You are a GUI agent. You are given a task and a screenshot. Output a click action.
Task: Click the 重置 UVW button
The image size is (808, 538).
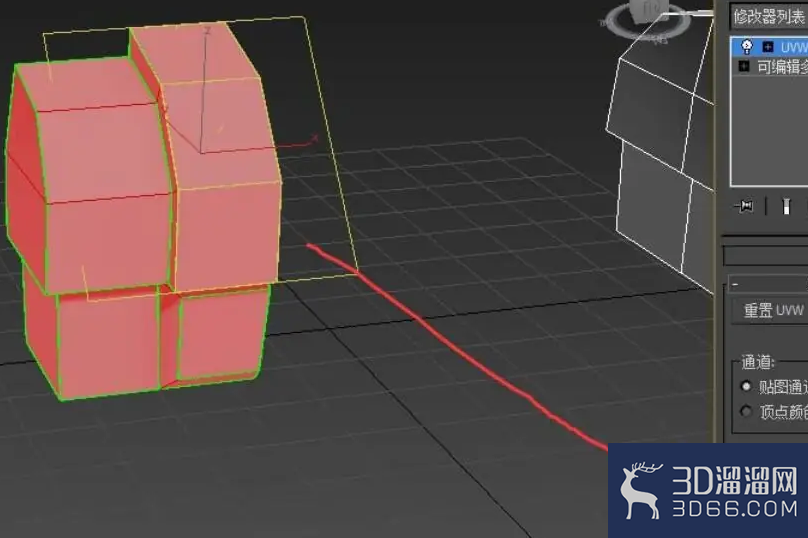click(771, 310)
